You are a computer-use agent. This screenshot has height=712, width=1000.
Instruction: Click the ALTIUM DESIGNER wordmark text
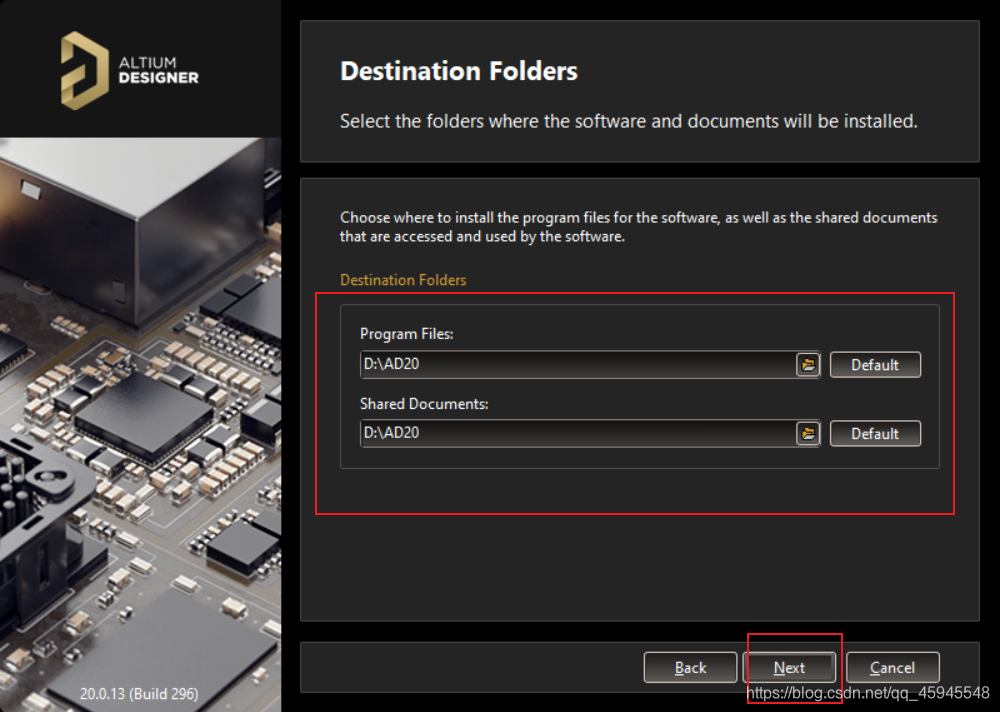[158, 70]
